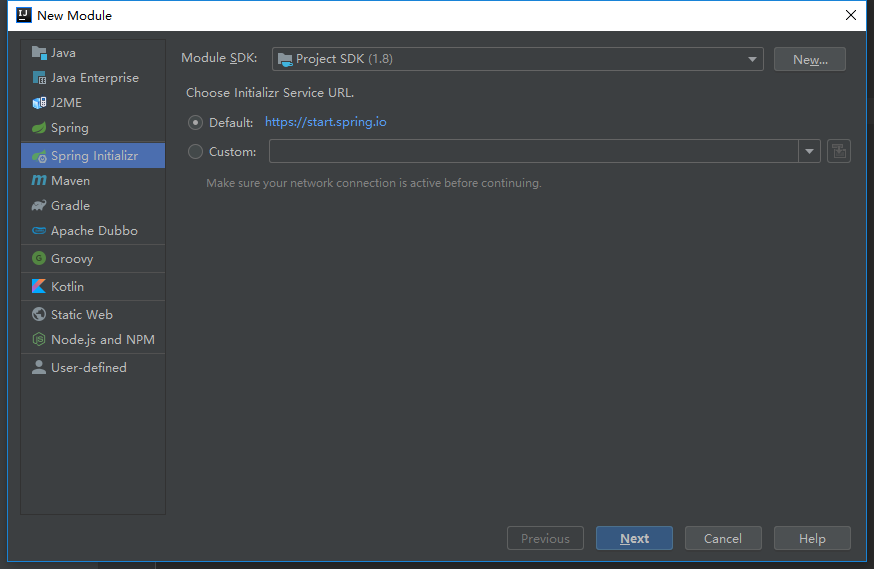Click icon button beside Custom URL field
This screenshot has width=874, height=569.
pyautogui.click(x=839, y=151)
